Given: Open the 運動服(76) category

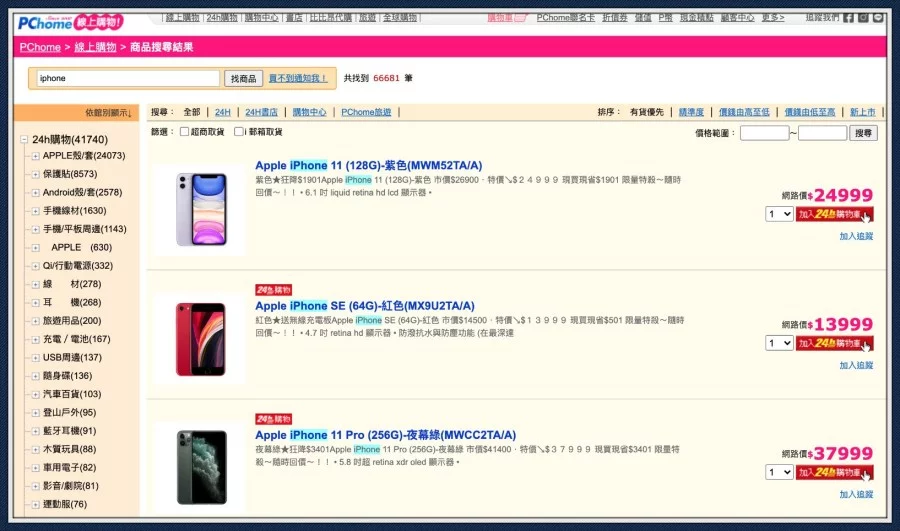Looking at the screenshot, I should pos(65,505).
